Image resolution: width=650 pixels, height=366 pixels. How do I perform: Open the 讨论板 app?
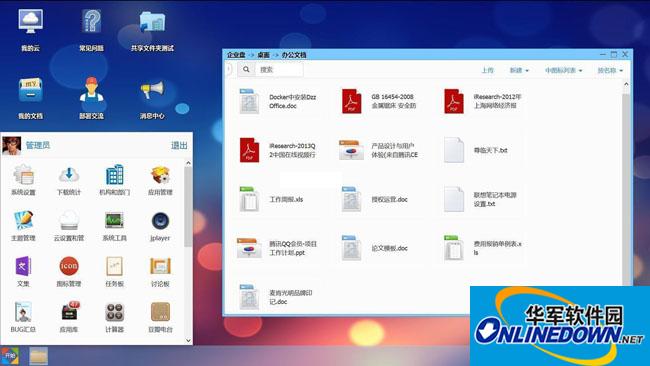(x=160, y=267)
